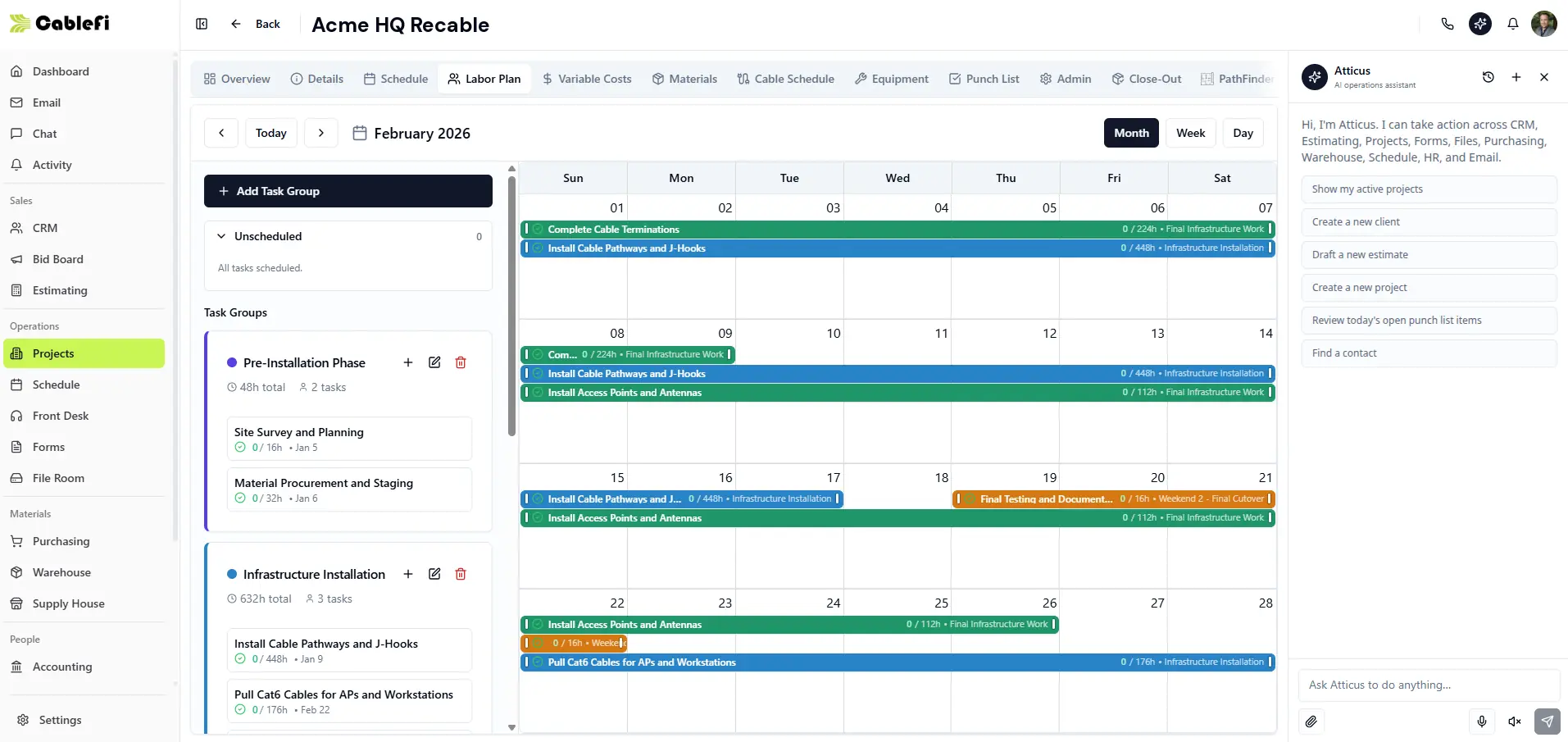Open 'Final Testing and Document...' calendar event
The height and width of the screenshot is (742, 1568).
click(x=1114, y=498)
